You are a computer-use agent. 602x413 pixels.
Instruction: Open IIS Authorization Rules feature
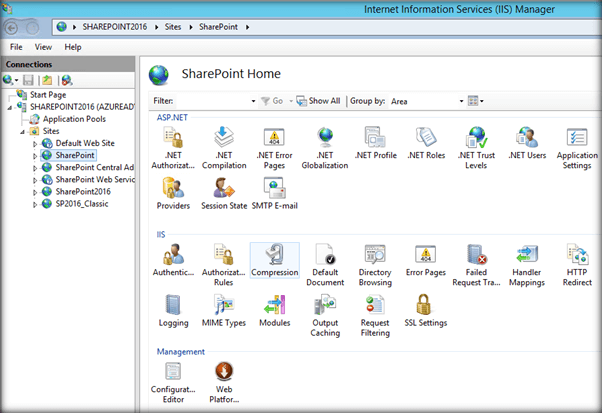(x=223, y=265)
